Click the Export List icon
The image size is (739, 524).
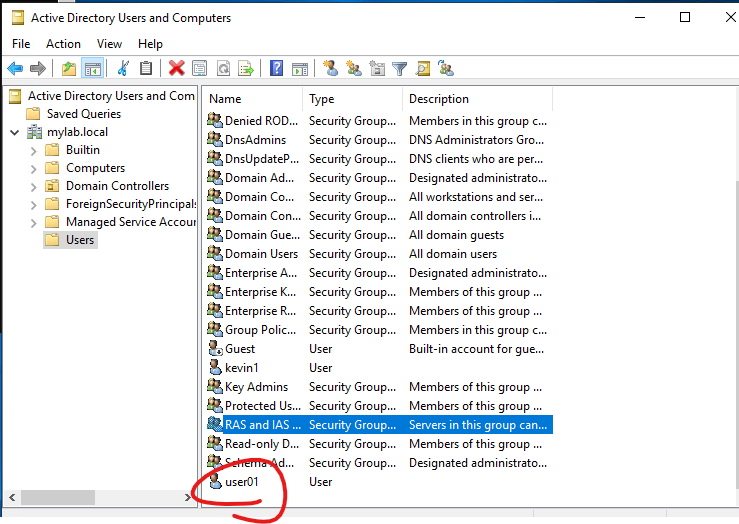(x=246, y=69)
